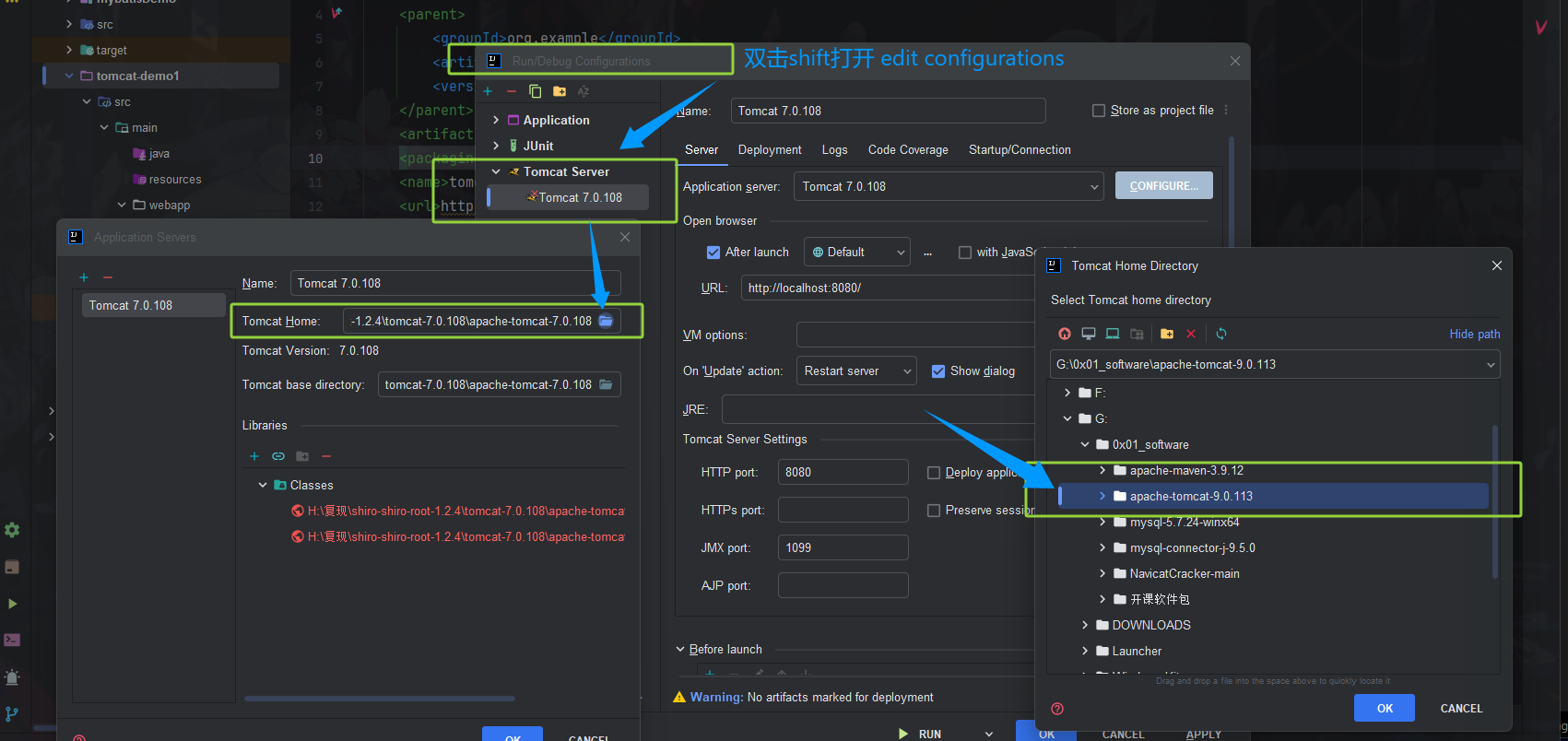The height and width of the screenshot is (741, 1568).
Task: Open the Git branch tool window icon
Action: click(x=12, y=713)
